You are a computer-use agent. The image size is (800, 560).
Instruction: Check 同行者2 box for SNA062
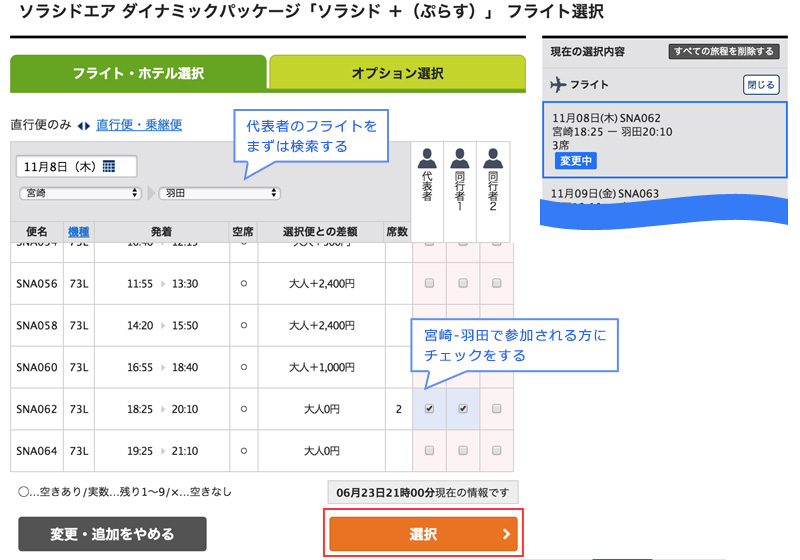coord(496,409)
